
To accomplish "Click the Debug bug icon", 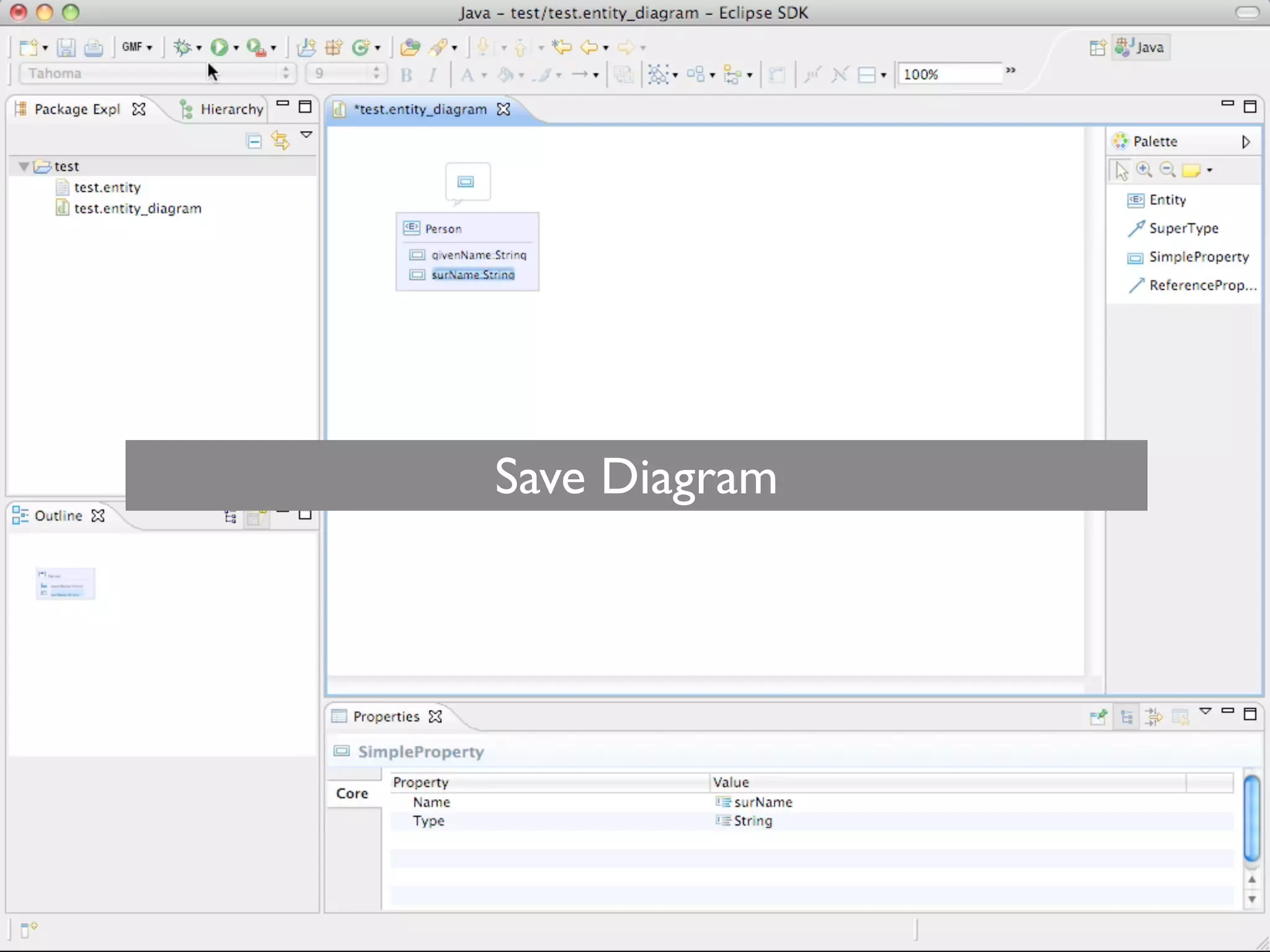I will (182, 47).
